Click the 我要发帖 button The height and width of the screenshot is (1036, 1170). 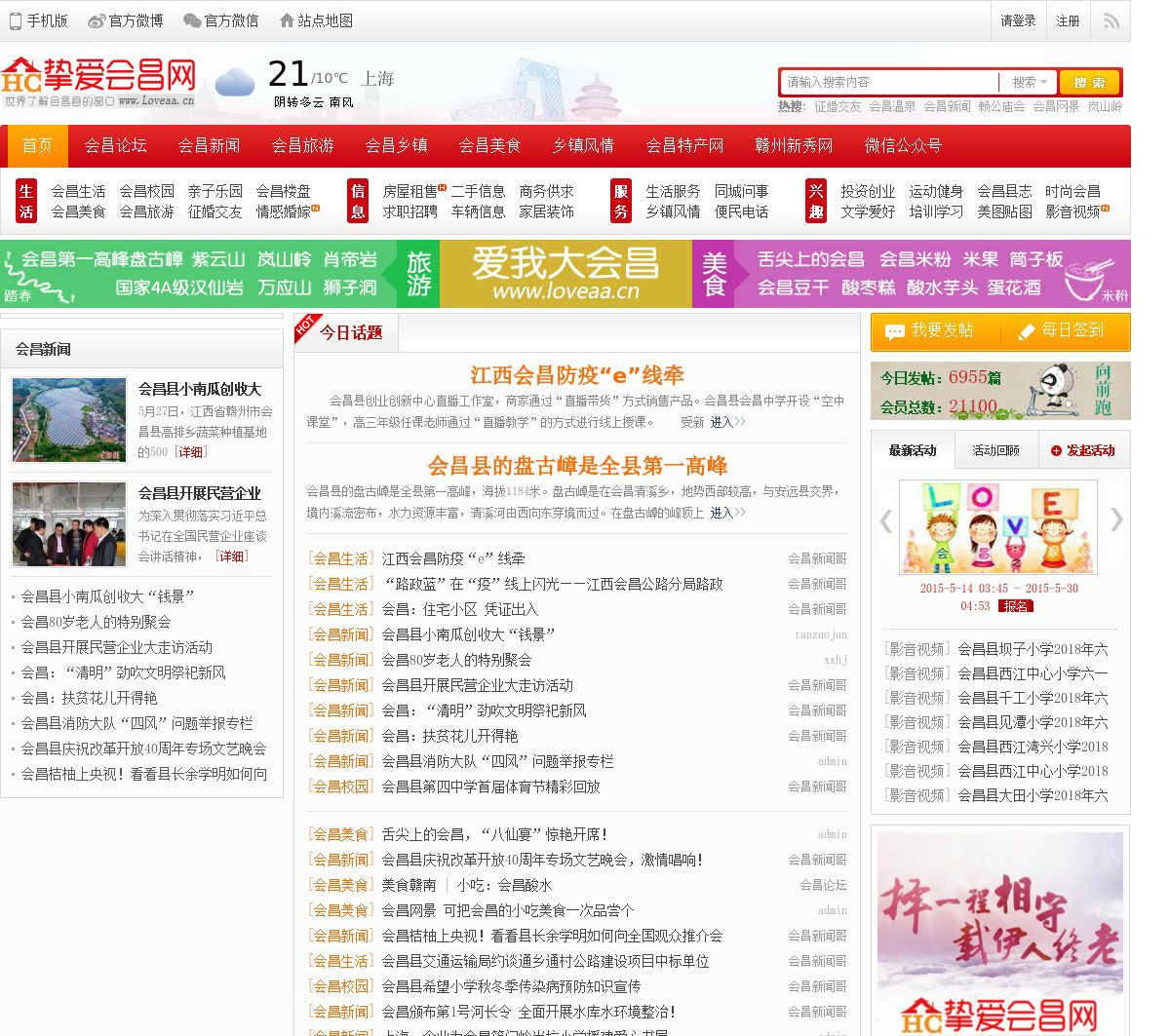click(x=930, y=331)
